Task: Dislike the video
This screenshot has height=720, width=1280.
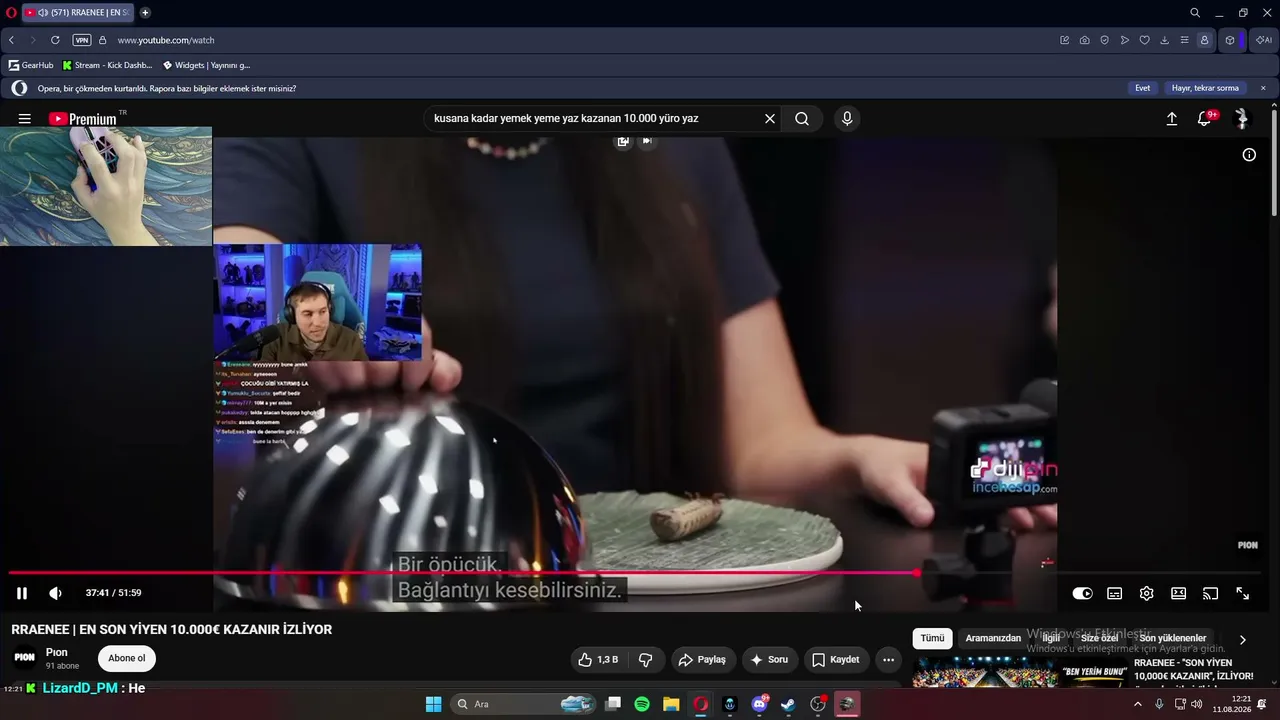Action: (x=646, y=660)
